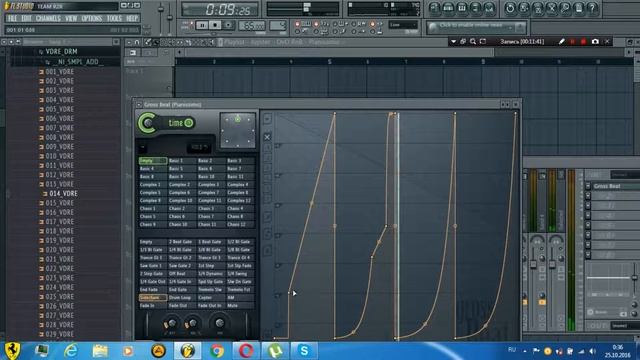Open the recorder bar dropdown arrow
Viewport: 640px width, 360px height.
[453, 42]
